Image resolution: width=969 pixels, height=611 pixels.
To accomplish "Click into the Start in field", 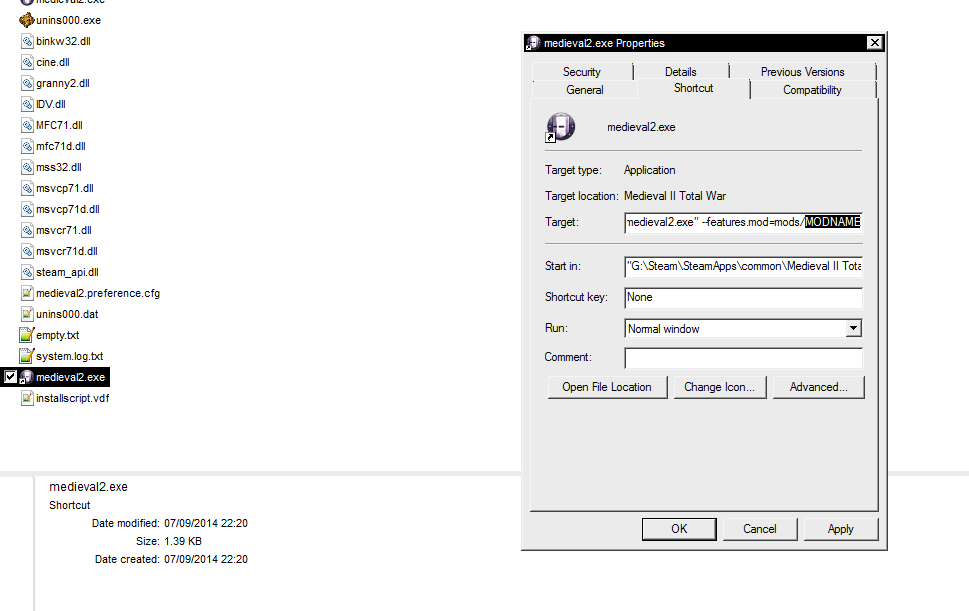I will coord(743,266).
